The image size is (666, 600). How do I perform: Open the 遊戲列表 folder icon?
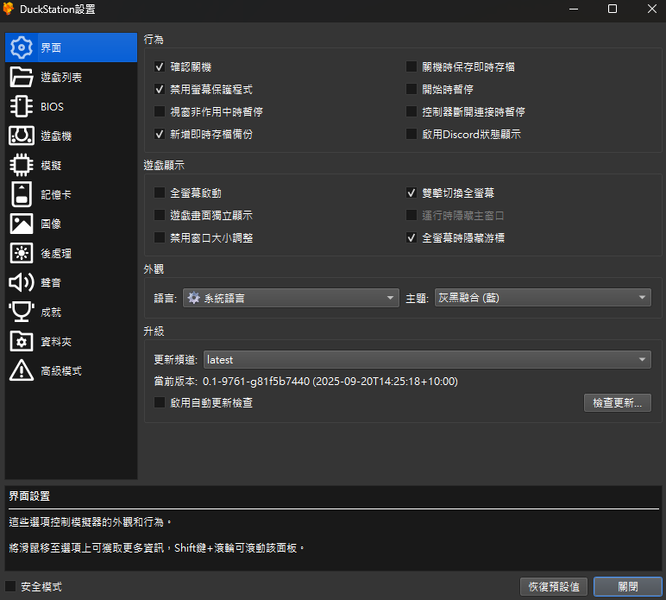21,77
